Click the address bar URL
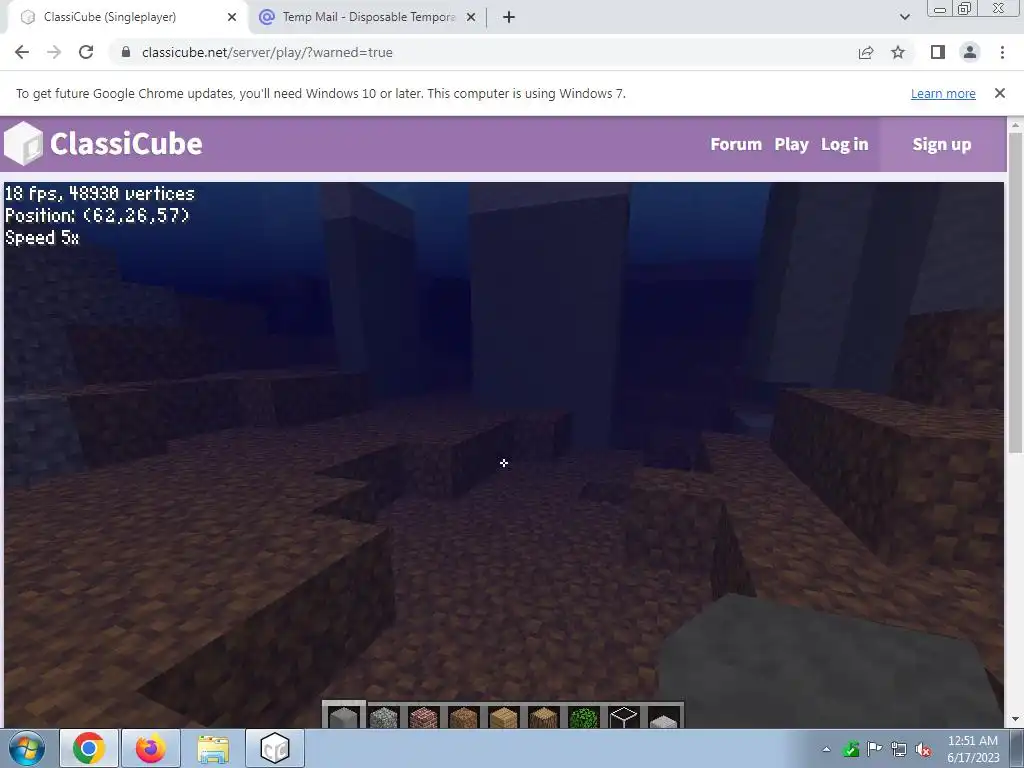Image resolution: width=1024 pixels, height=768 pixels. [x=267, y=52]
